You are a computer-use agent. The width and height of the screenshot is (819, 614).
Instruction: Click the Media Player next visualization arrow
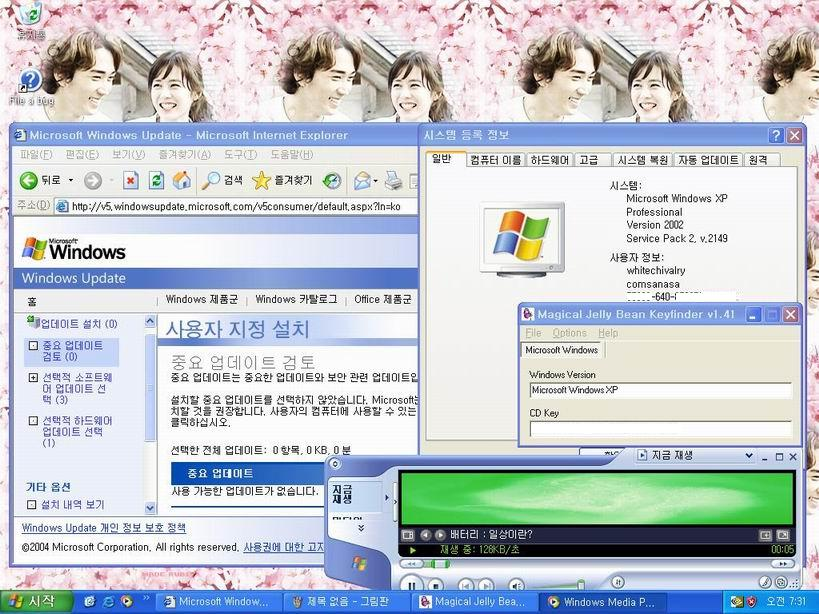[x=440, y=535]
